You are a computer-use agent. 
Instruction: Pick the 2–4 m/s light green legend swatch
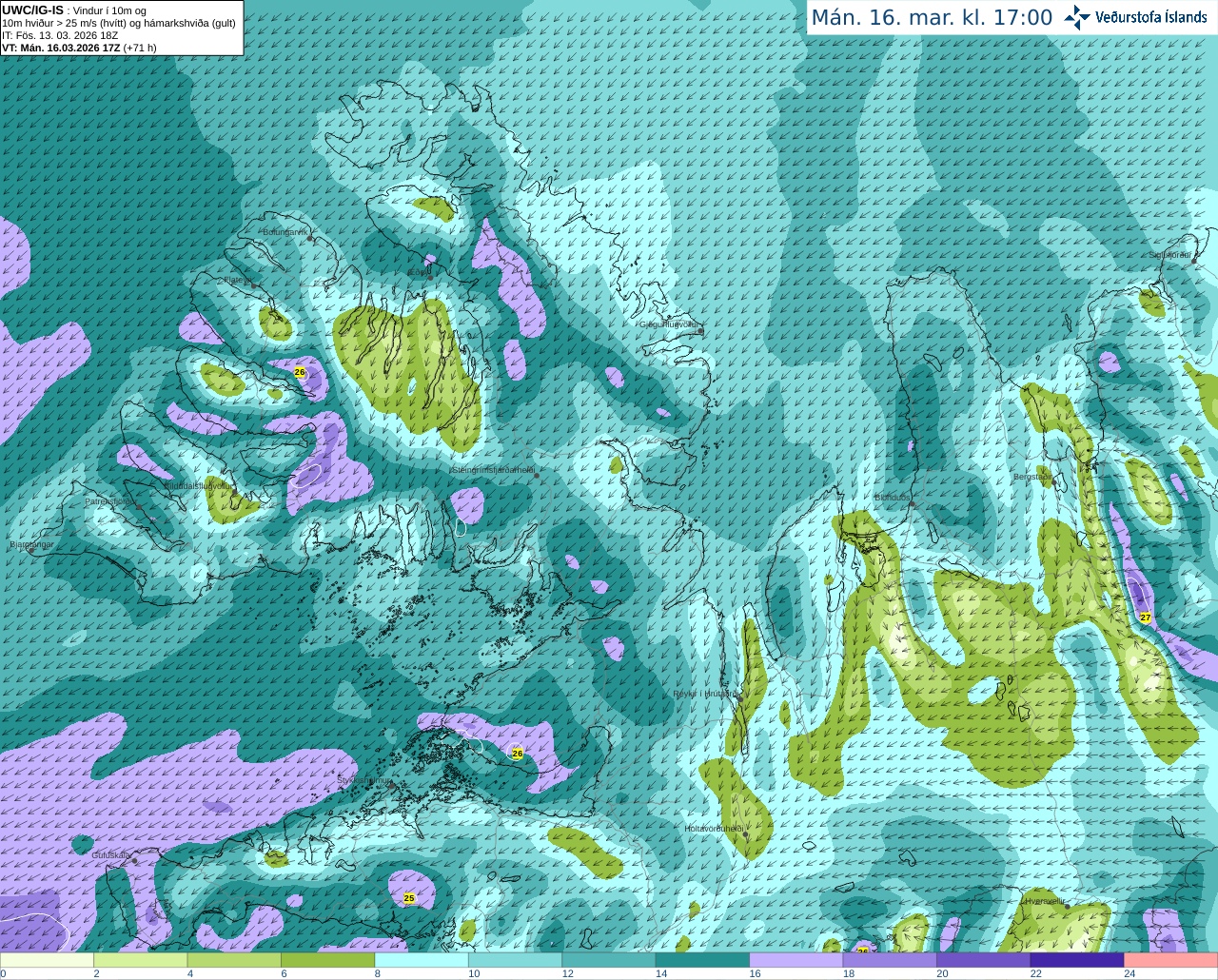click(x=140, y=960)
